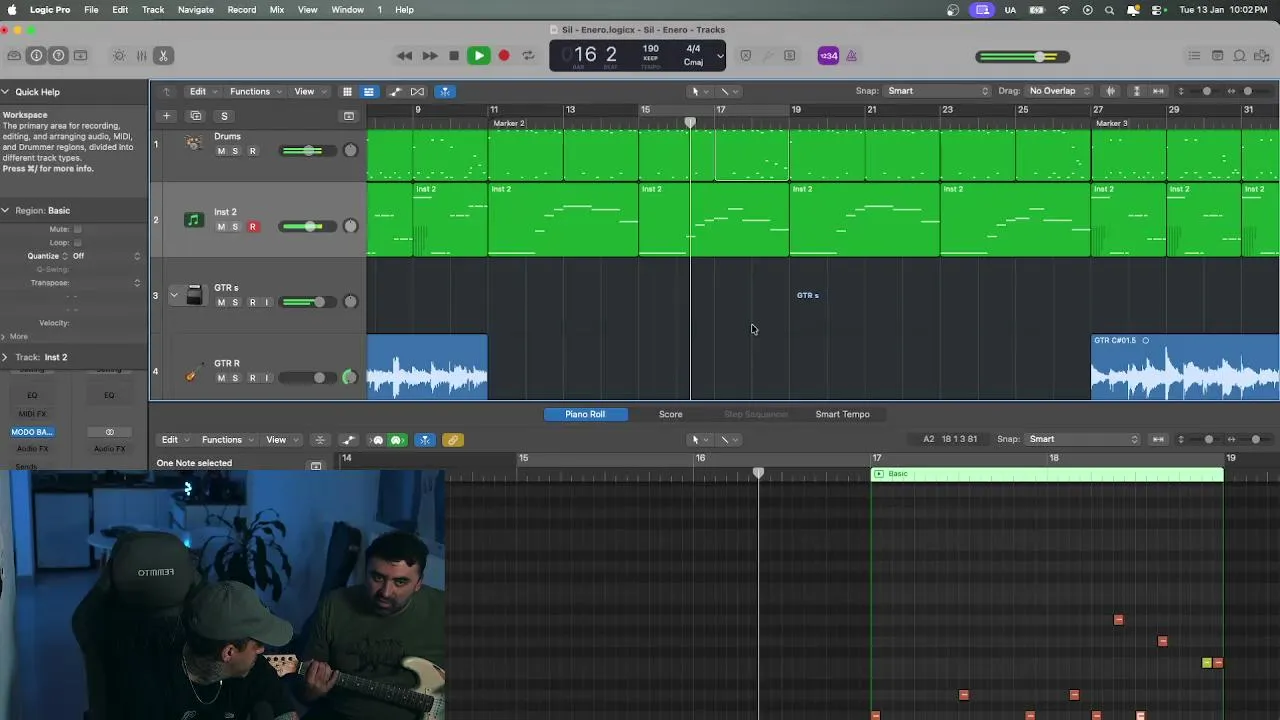The width and height of the screenshot is (1280, 720).
Task: Toggle the piano roll Link button
Action: 453,440
